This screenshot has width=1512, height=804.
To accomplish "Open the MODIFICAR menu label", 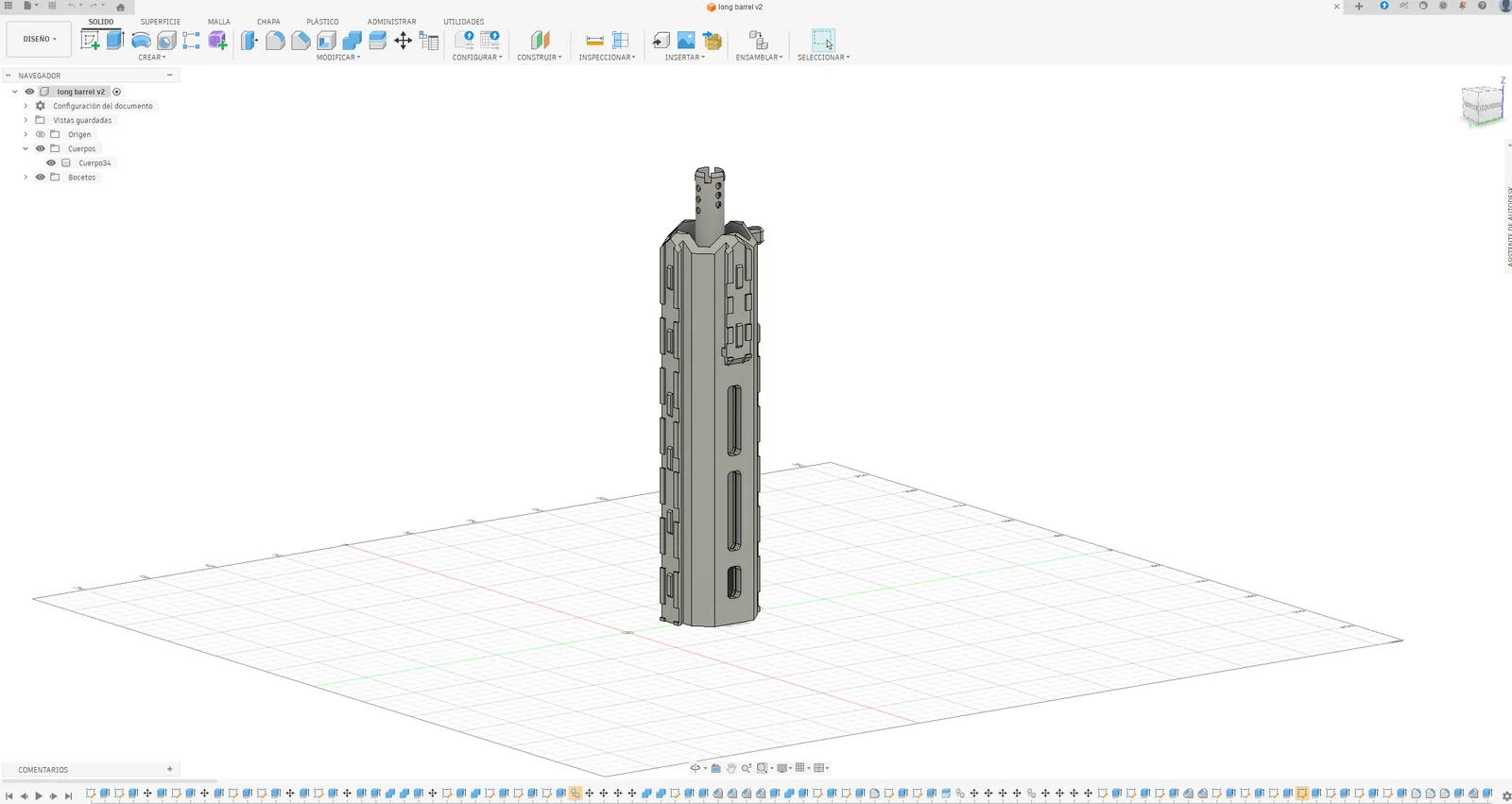I will tap(337, 58).
